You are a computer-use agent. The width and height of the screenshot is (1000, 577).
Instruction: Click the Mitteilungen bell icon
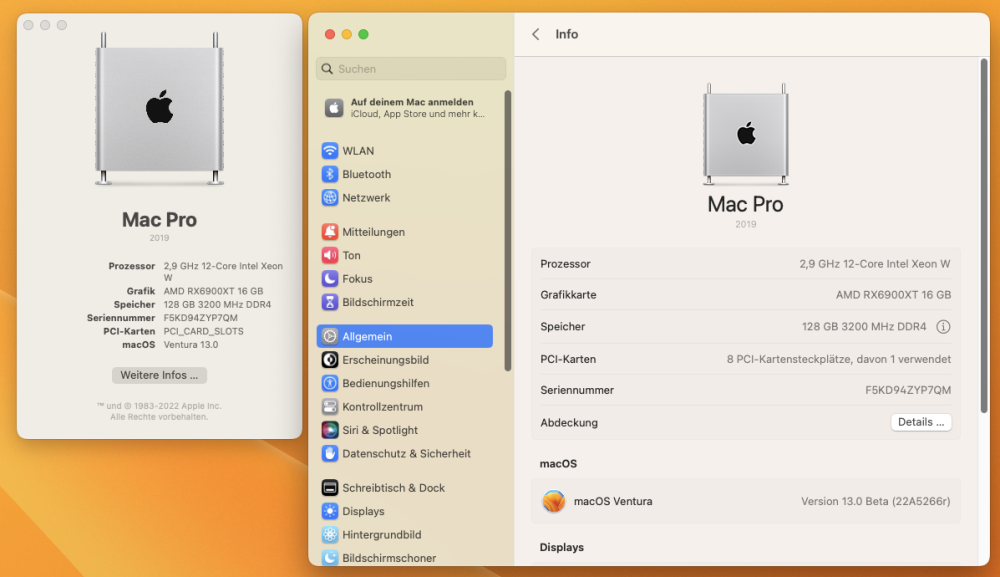pos(330,231)
